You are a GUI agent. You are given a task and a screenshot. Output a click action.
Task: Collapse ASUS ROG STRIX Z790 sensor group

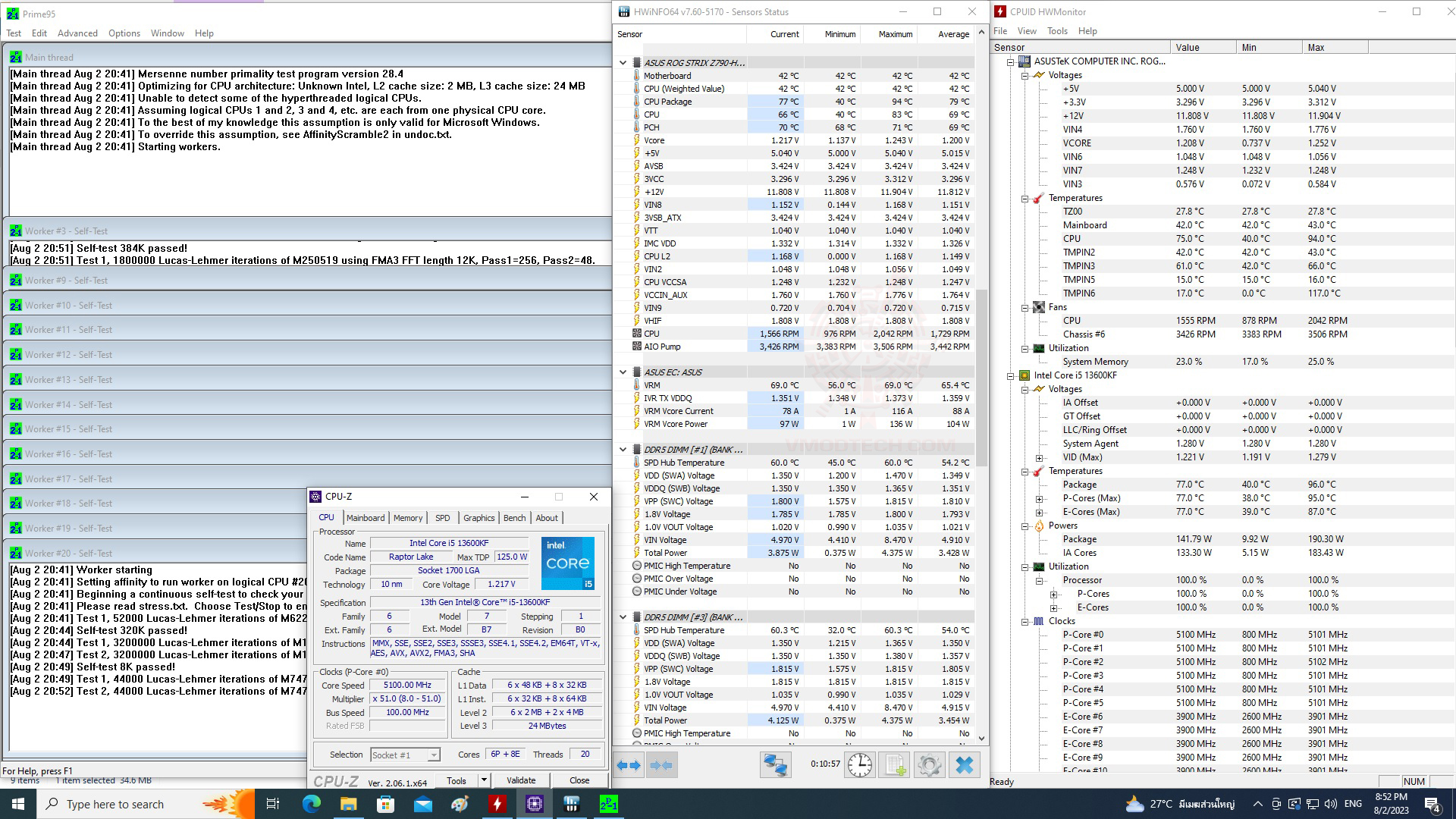(x=623, y=63)
